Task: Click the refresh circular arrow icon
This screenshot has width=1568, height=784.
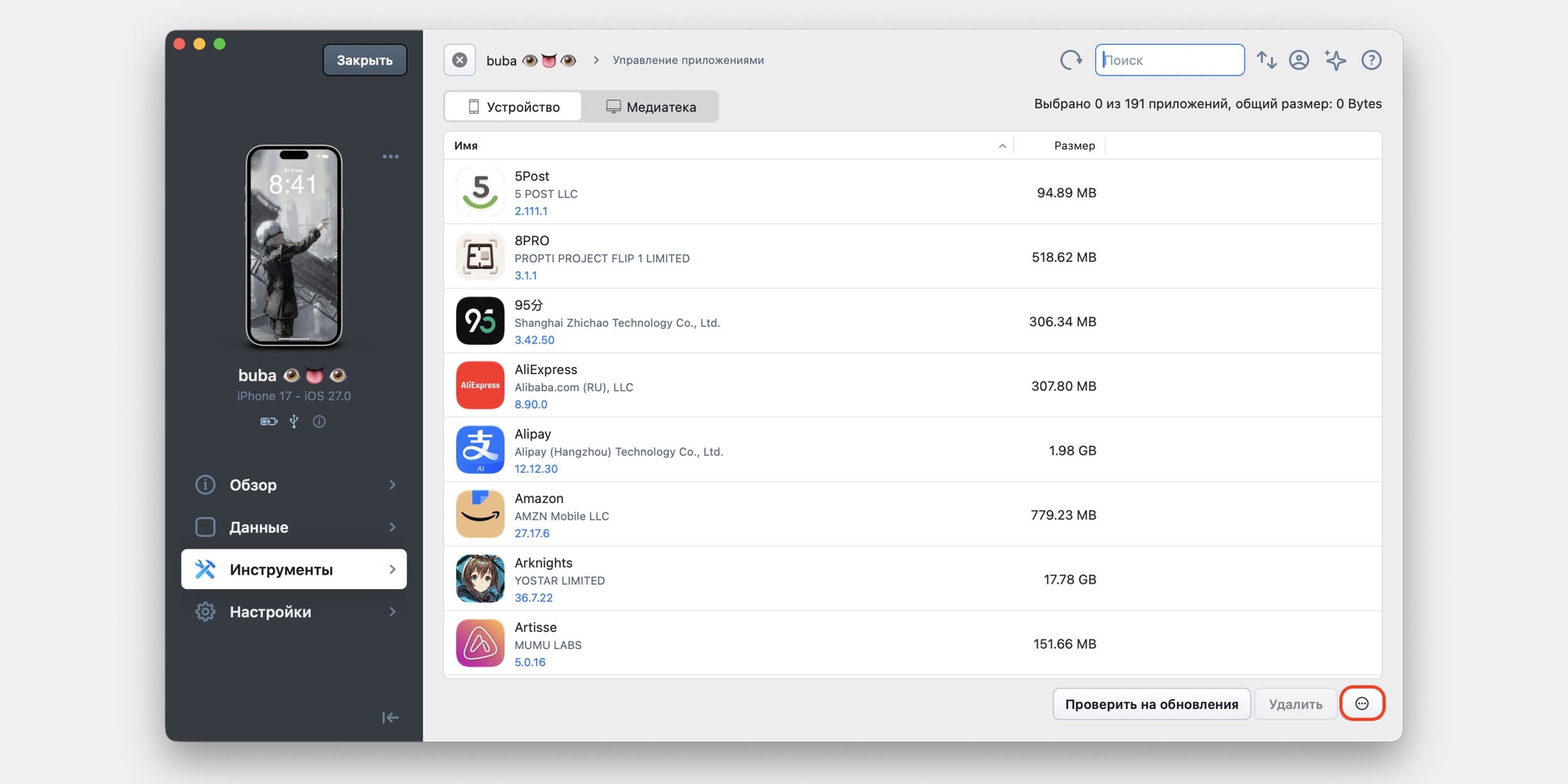Action: 1071,60
